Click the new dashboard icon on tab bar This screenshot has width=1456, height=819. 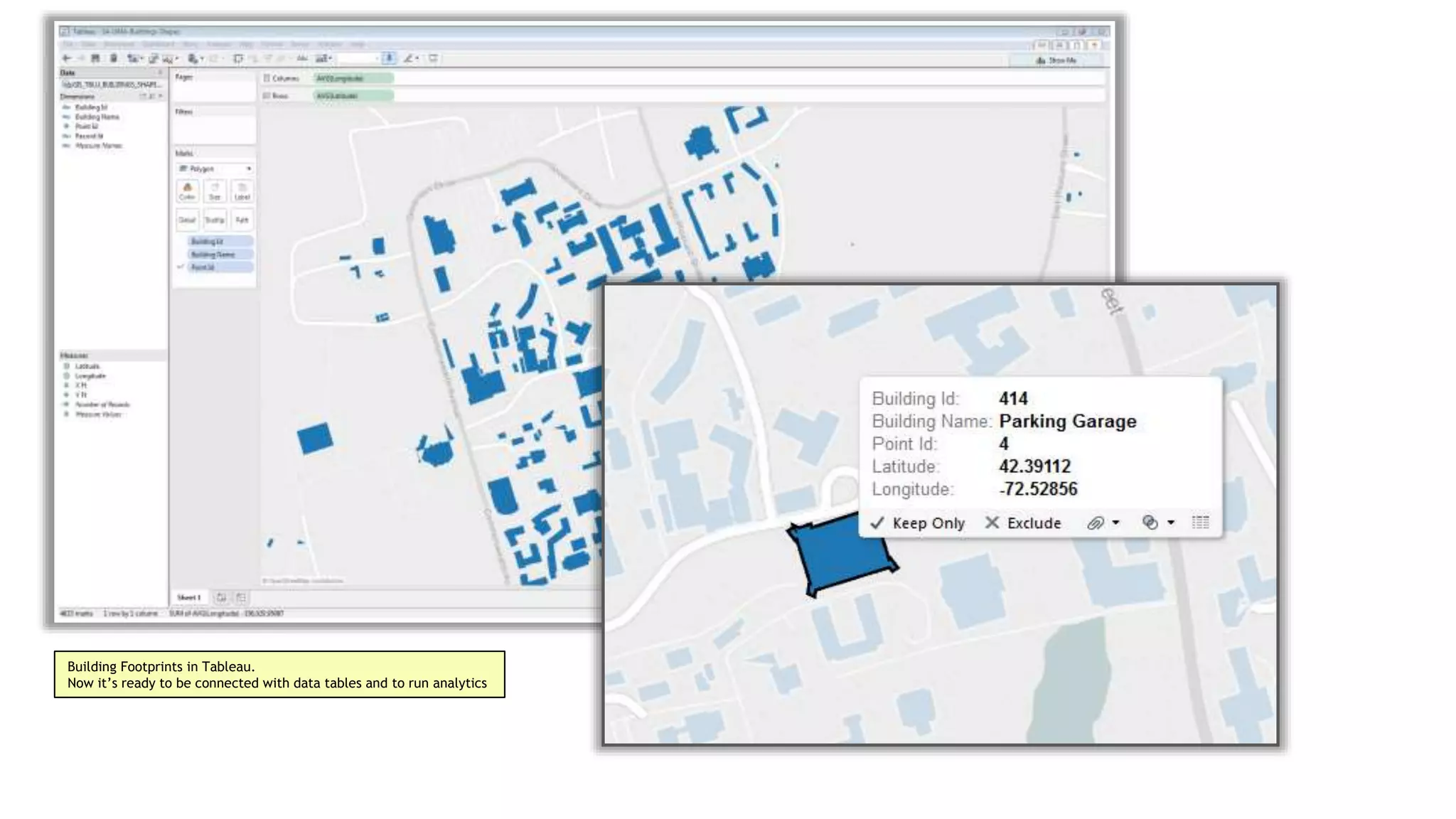pyautogui.click(x=241, y=597)
